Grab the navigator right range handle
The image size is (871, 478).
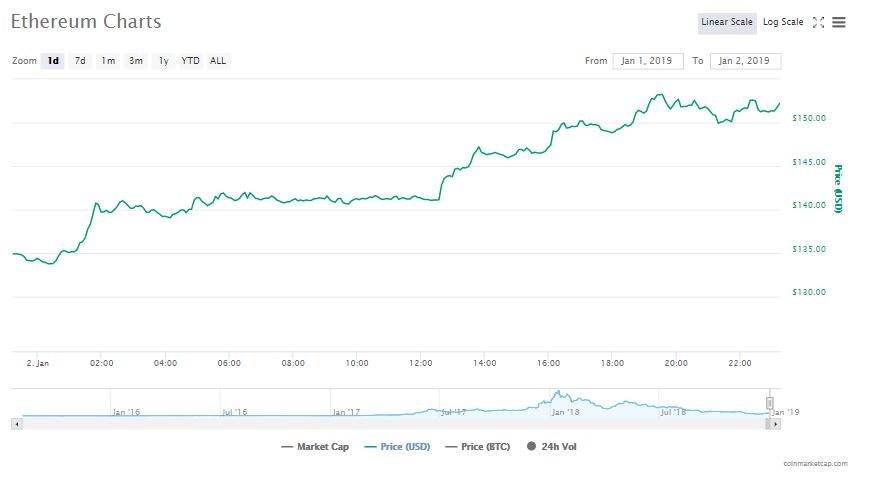(x=770, y=403)
